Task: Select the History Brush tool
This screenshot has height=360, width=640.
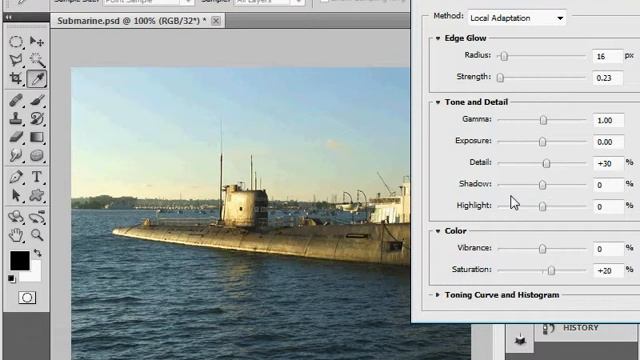Action: click(x=37, y=119)
